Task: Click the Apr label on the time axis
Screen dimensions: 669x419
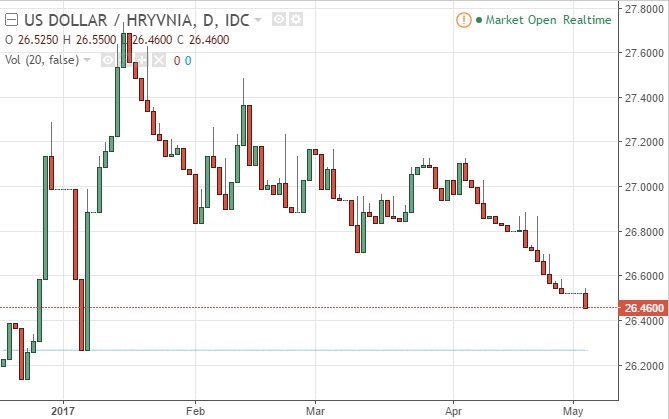Action: [x=453, y=411]
